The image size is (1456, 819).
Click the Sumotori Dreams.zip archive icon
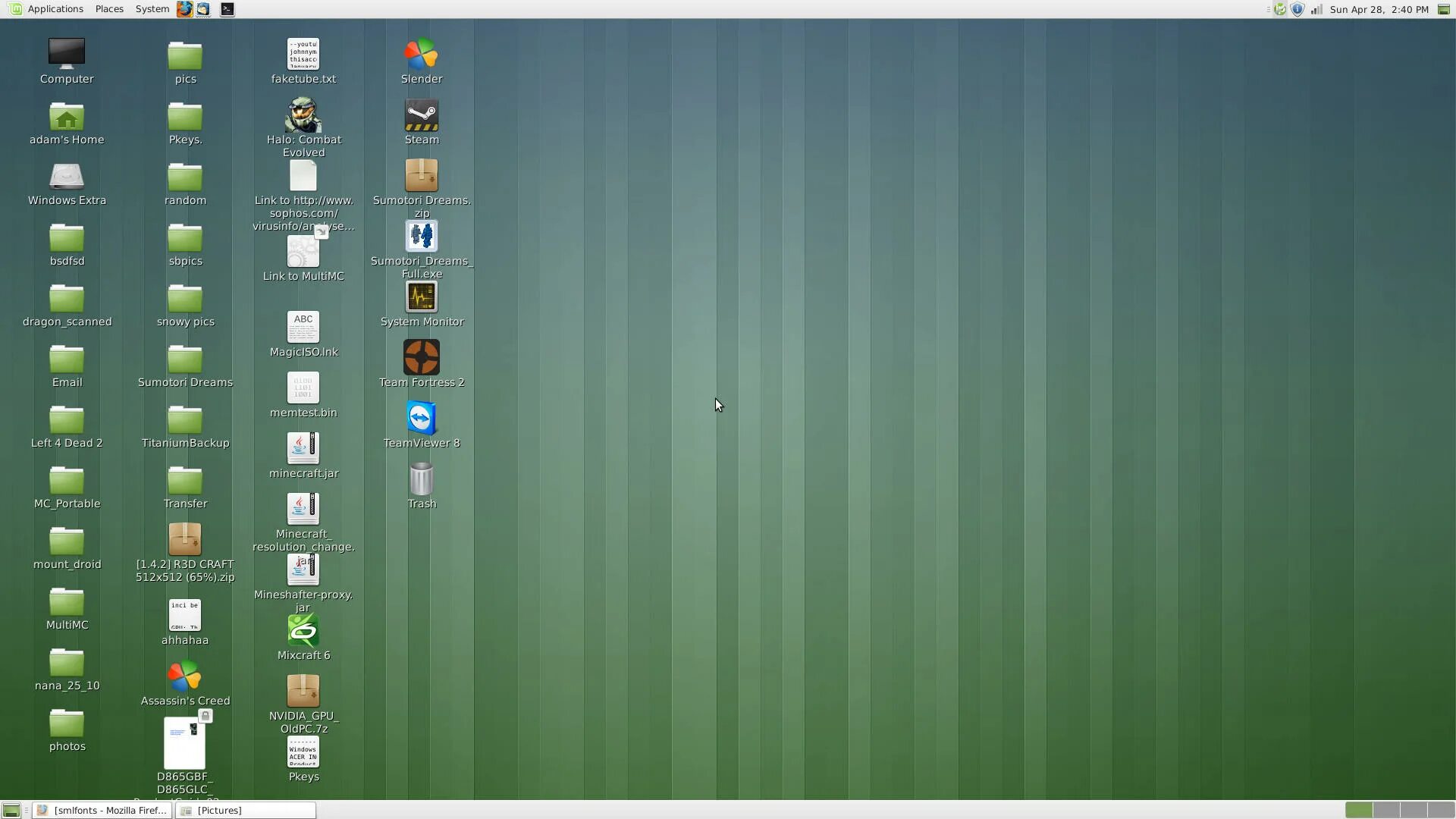(x=421, y=176)
